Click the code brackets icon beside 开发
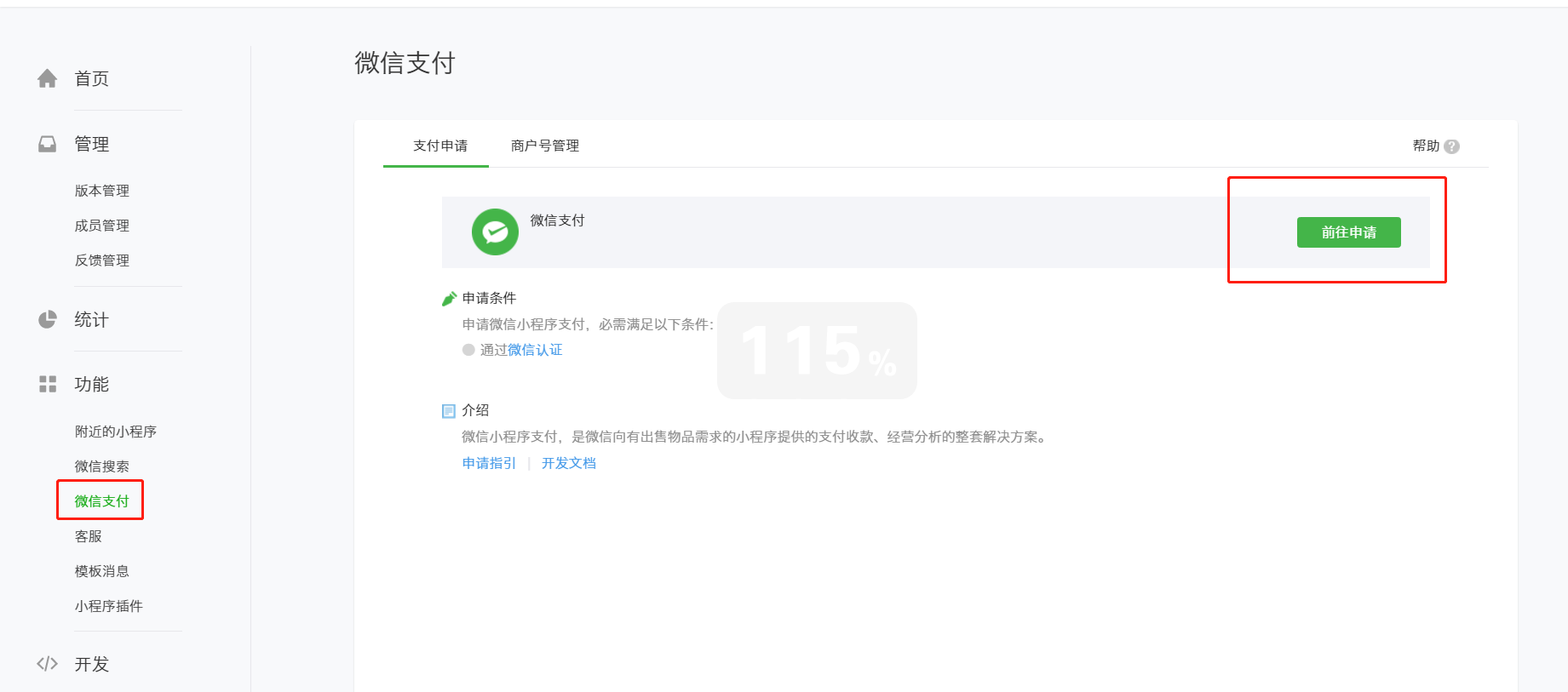The width and height of the screenshot is (1568, 692). 48,664
